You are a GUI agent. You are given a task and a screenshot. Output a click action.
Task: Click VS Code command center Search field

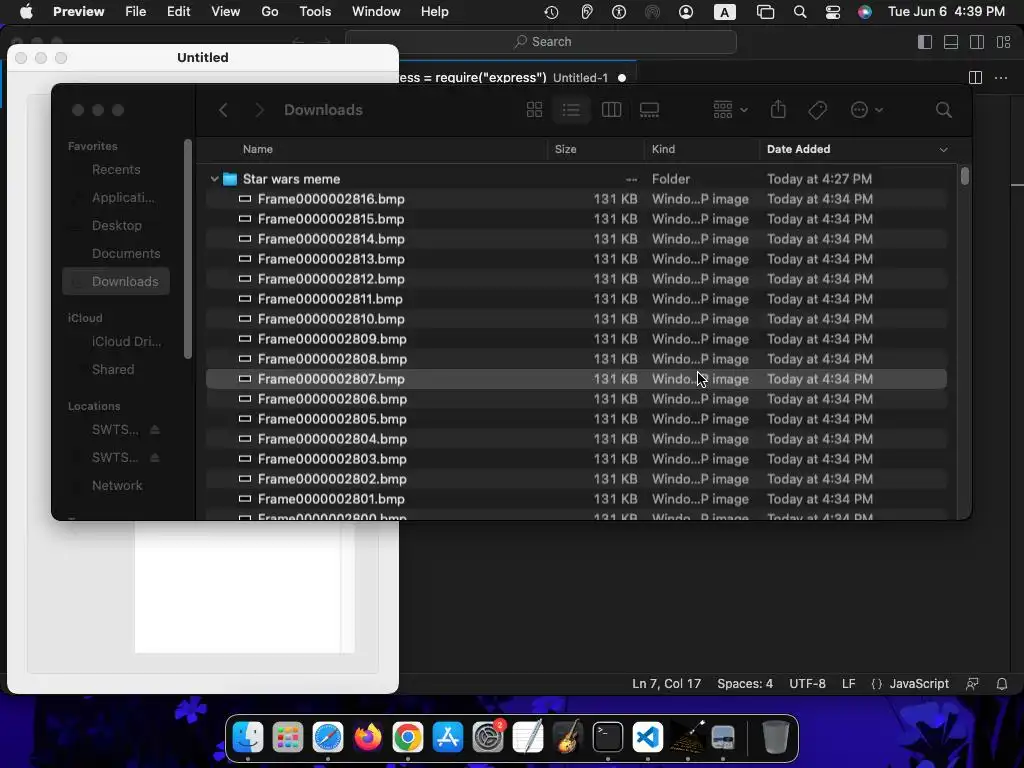tap(541, 42)
